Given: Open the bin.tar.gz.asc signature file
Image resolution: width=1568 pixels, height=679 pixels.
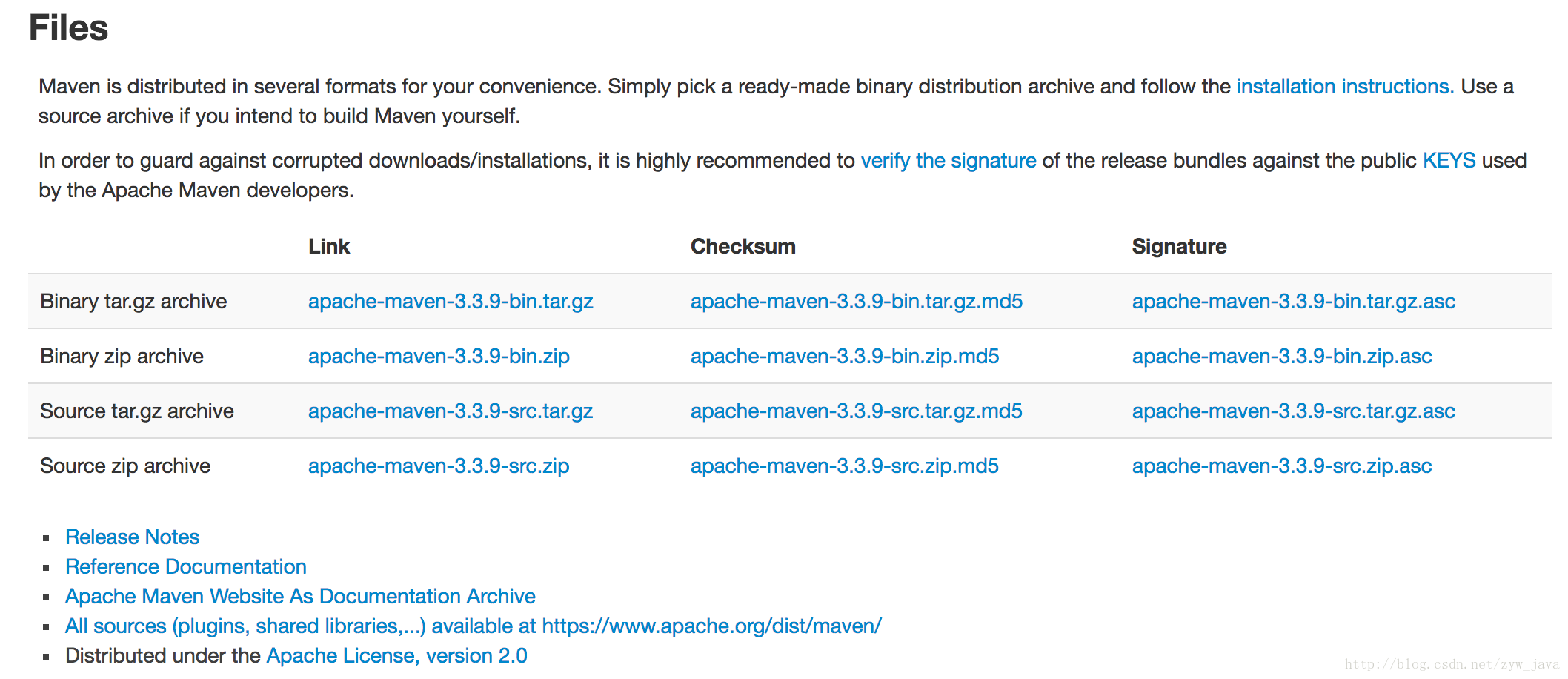Looking at the screenshot, I should tap(1294, 302).
